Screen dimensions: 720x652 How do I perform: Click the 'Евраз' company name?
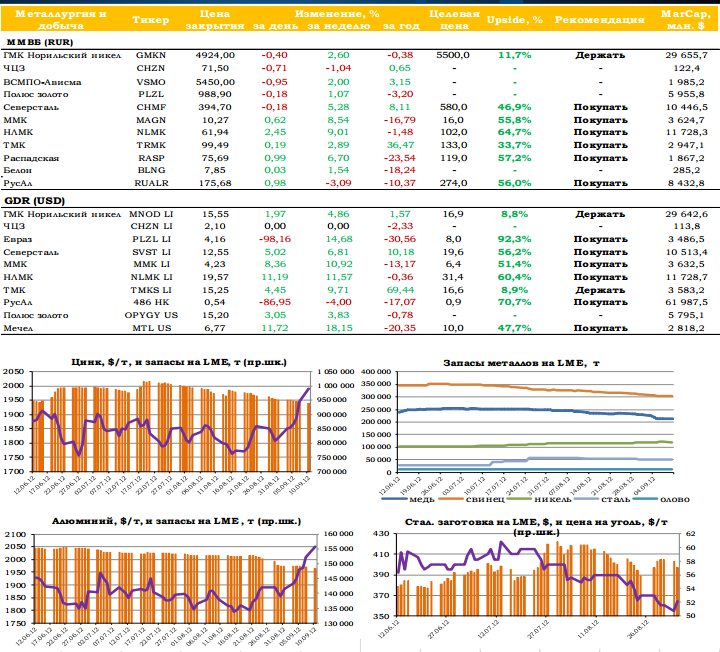click(x=17, y=239)
